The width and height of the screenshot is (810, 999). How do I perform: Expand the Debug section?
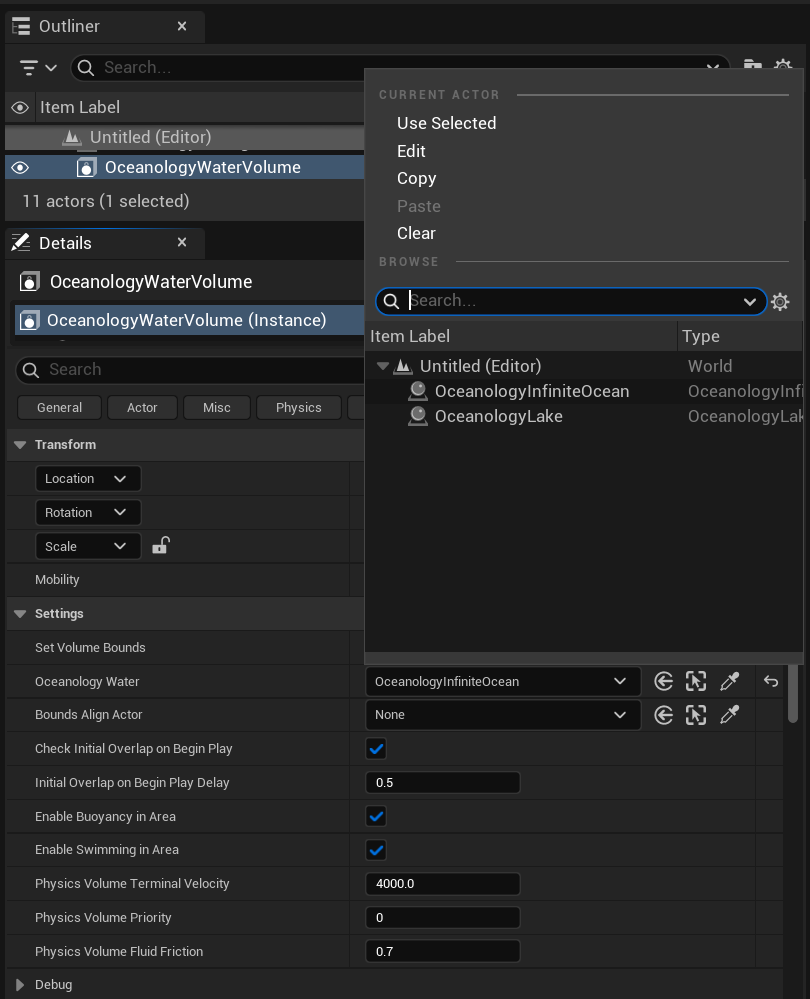pos(20,985)
